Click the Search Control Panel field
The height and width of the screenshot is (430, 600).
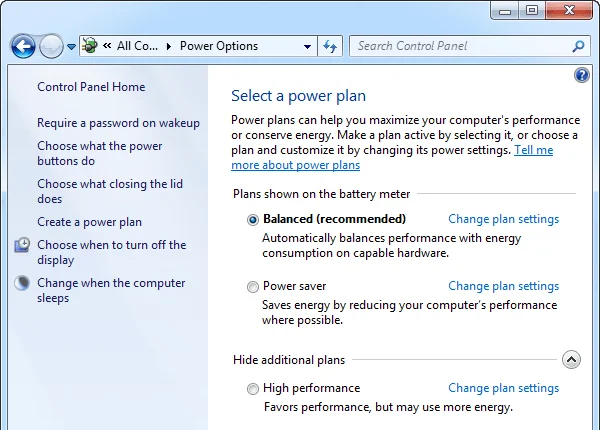pos(460,46)
